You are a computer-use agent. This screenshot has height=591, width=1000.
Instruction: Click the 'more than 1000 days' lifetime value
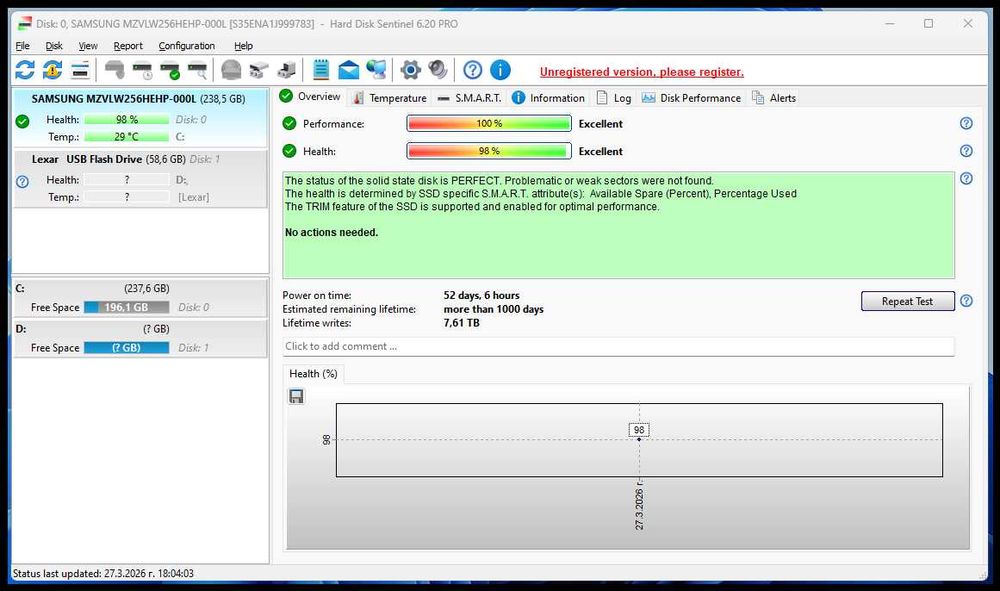(494, 309)
